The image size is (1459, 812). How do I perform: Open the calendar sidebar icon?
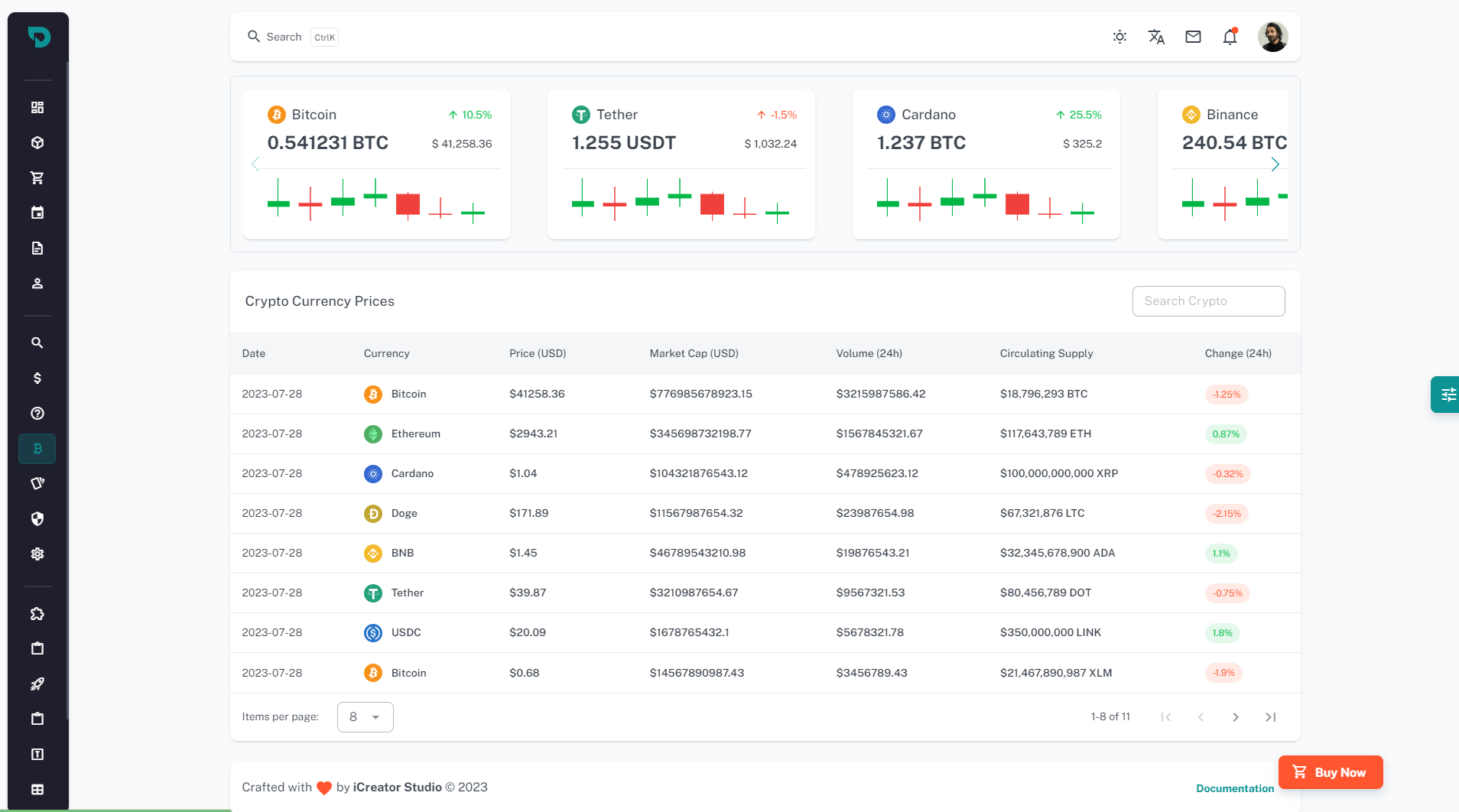(x=37, y=213)
